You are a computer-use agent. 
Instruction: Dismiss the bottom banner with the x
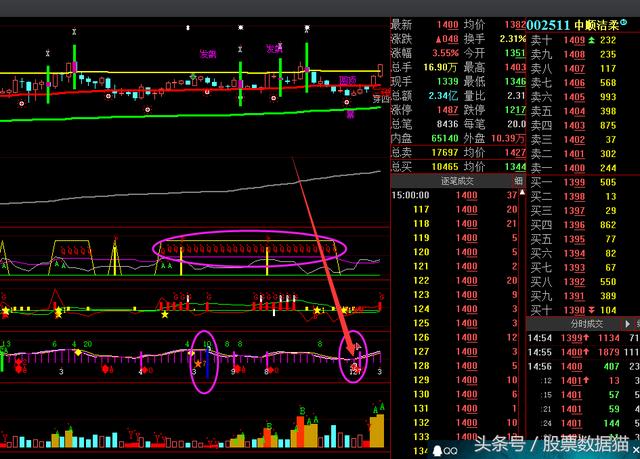pyautogui.click(x=636, y=450)
